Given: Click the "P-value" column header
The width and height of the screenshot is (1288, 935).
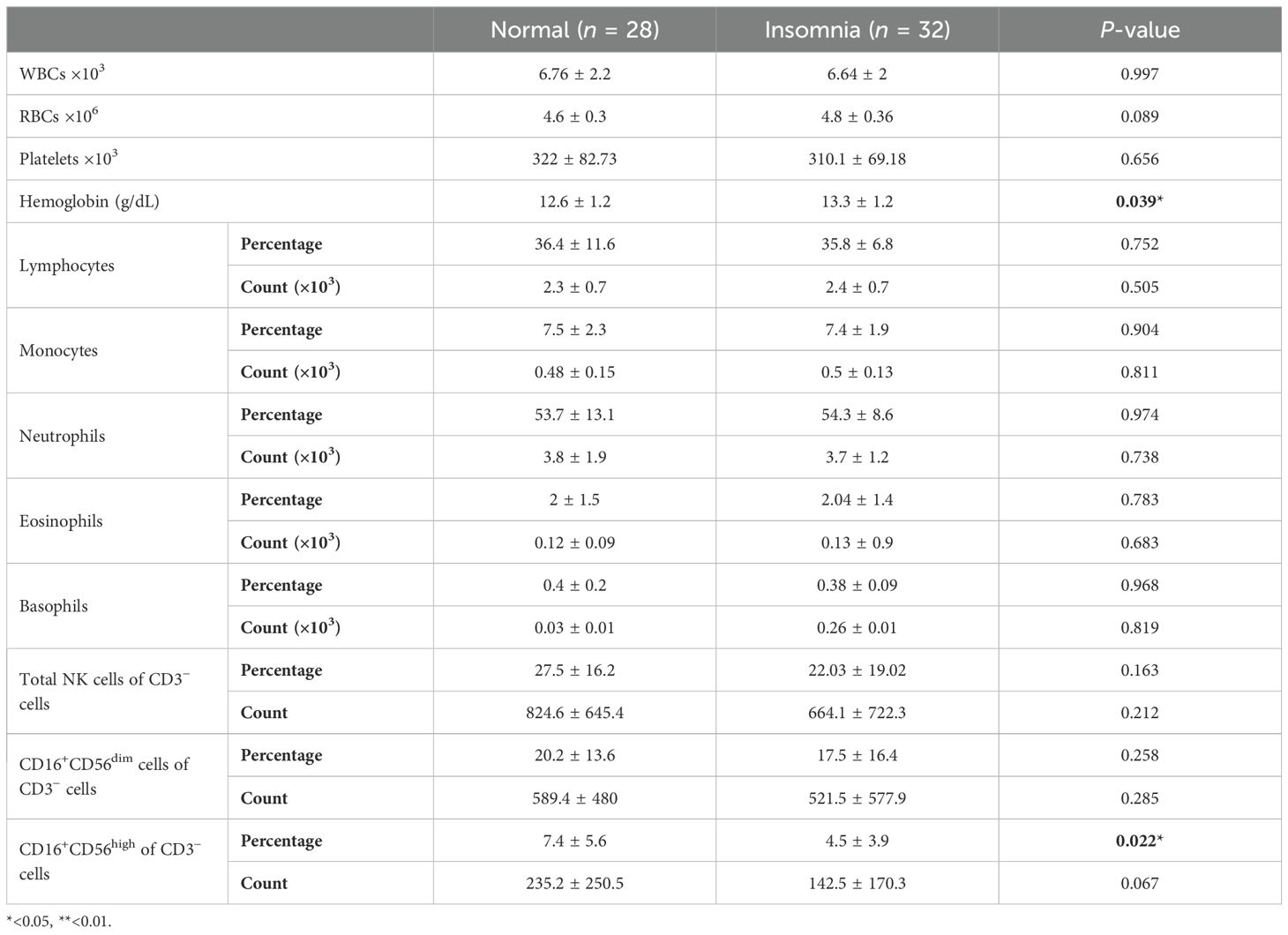Looking at the screenshot, I should 1139,30.
